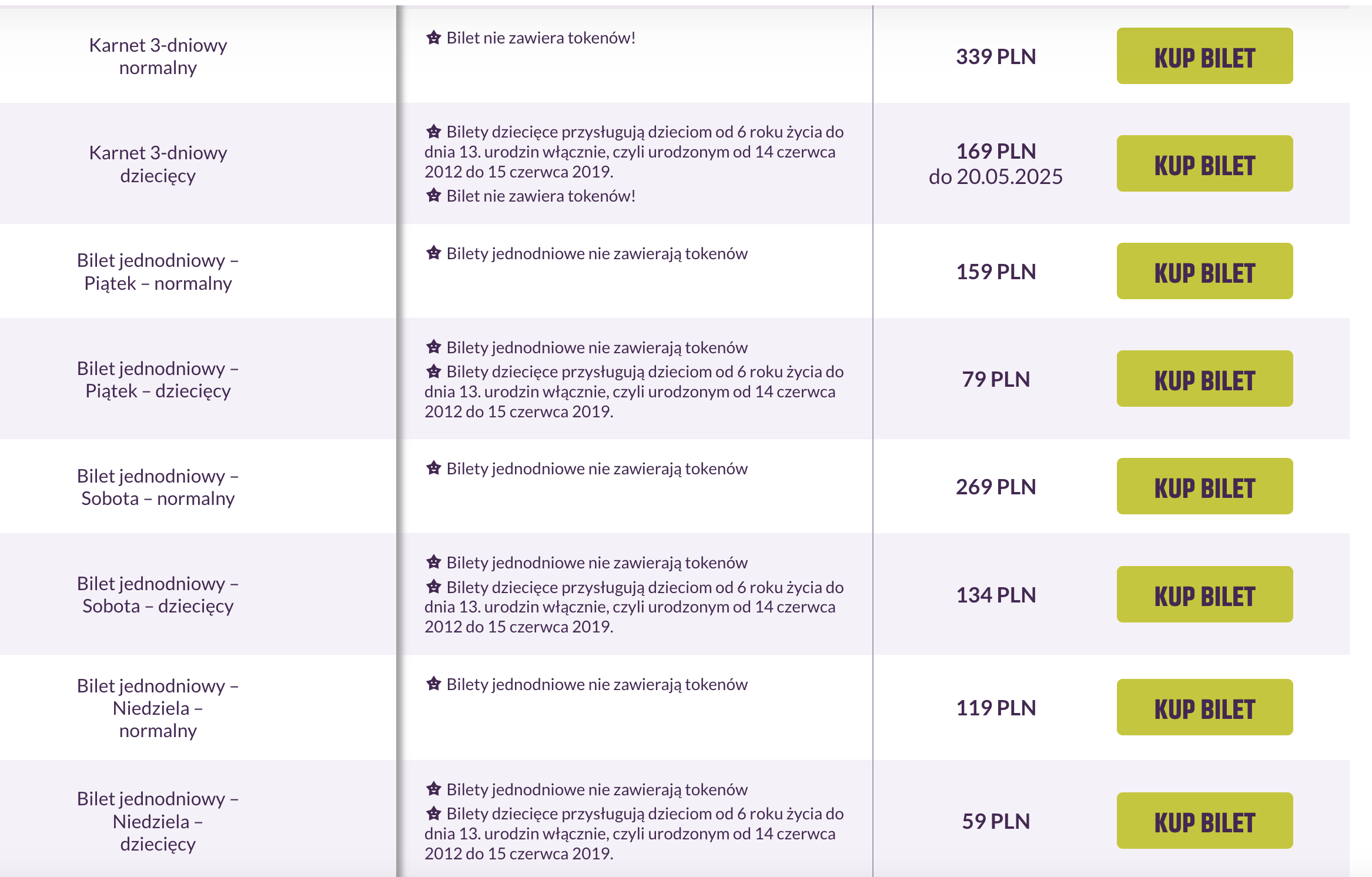Purchase the Friday children's ticket for 79 PLN
This screenshot has height=877, width=1372.
(x=1204, y=379)
